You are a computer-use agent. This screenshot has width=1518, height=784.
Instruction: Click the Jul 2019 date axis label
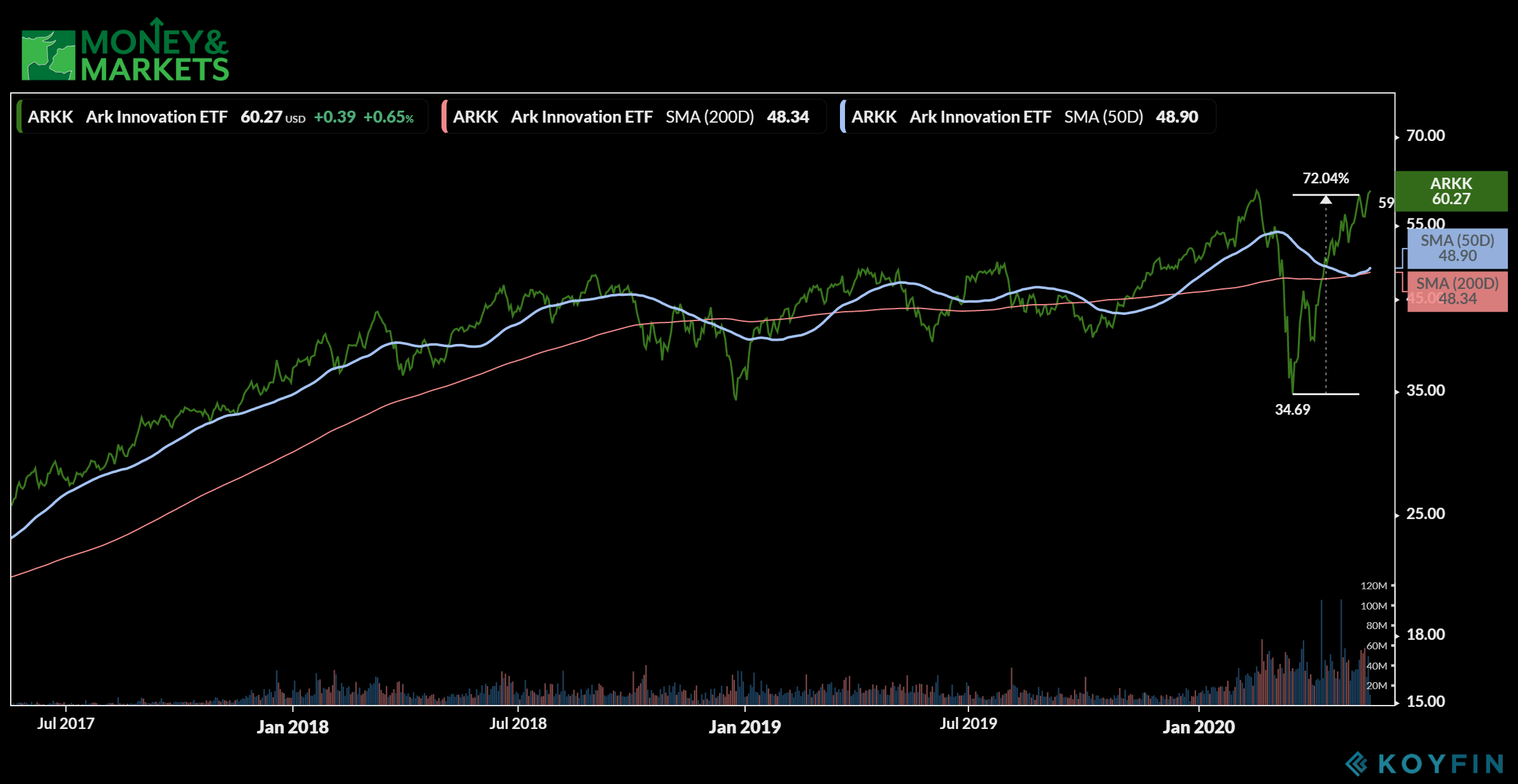(968, 724)
